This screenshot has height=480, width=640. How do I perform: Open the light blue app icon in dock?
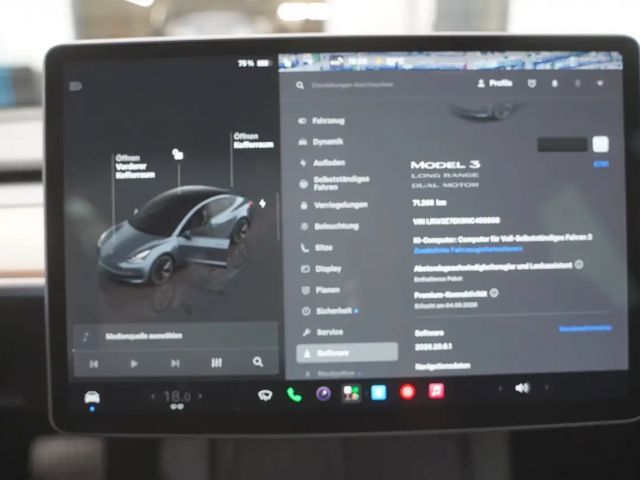[x=378, y=392]
